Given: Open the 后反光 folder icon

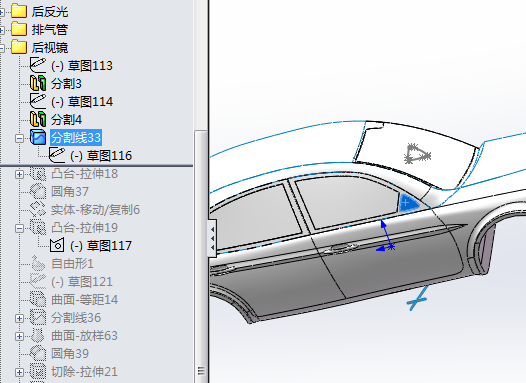Looking at the screenshot, I should [19, 11].
